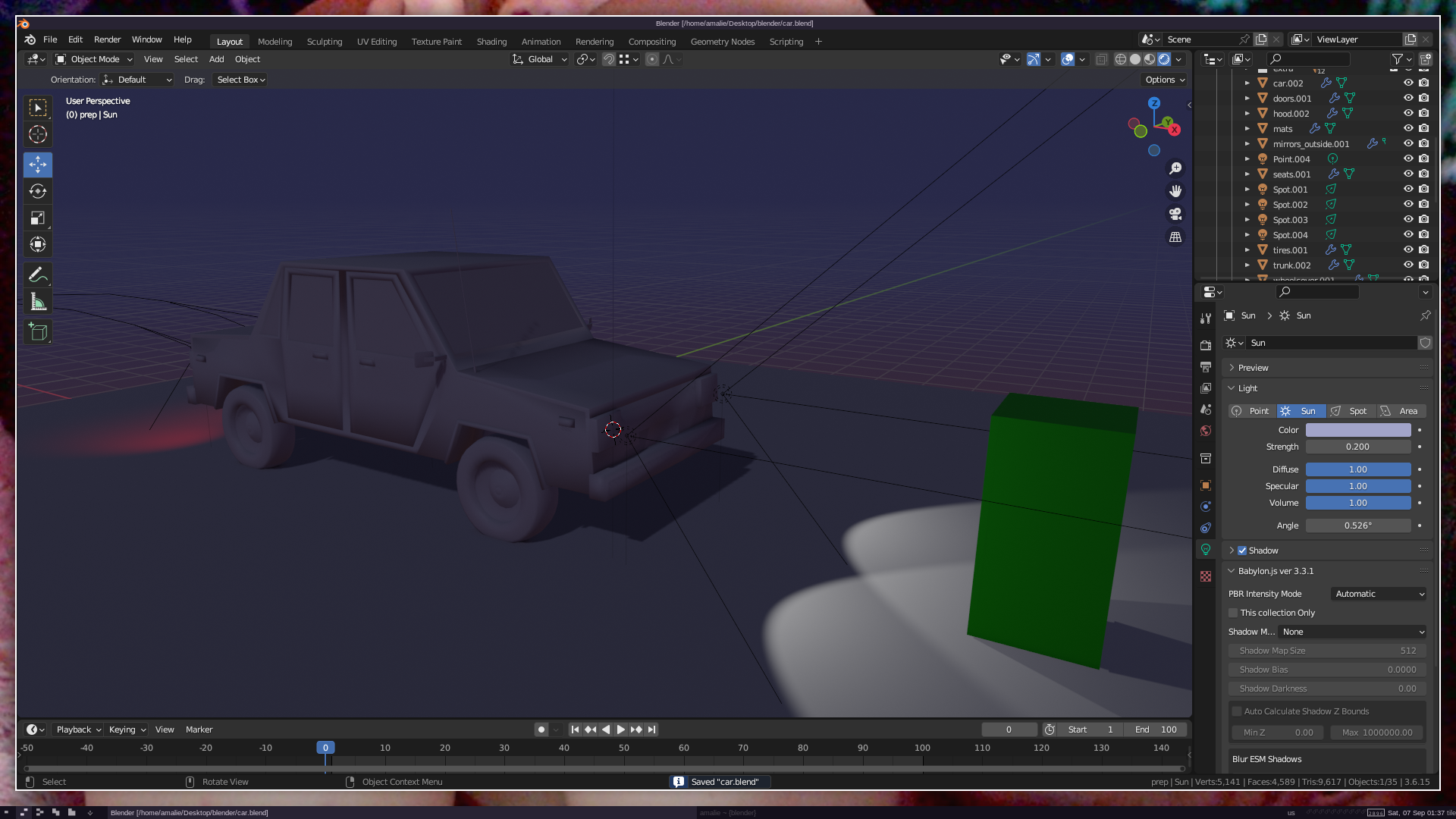Viewport: 1456px width, 819px height.
Task: Click the light Color swatch
Action: click(1357, 430)
